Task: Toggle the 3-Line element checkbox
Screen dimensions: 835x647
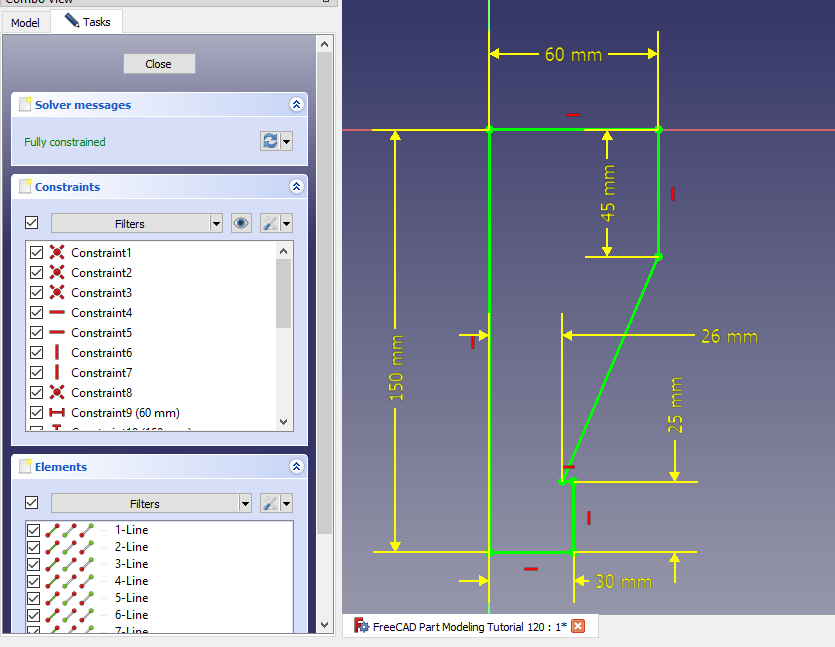Action: point(33,564)
